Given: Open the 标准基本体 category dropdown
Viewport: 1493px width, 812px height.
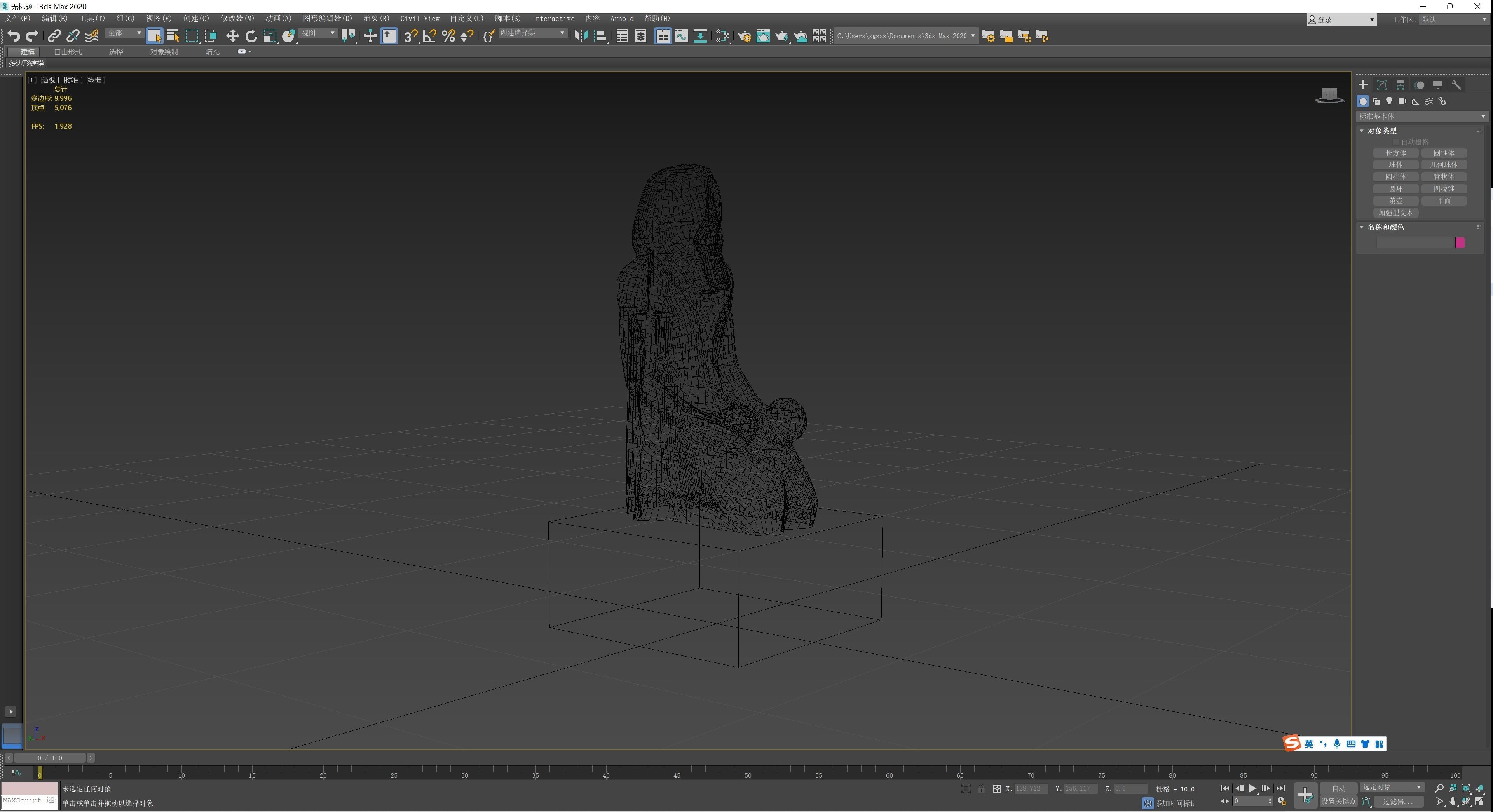Looking at the screenshot, I should pyautogui.click(x=1422, y=117).
